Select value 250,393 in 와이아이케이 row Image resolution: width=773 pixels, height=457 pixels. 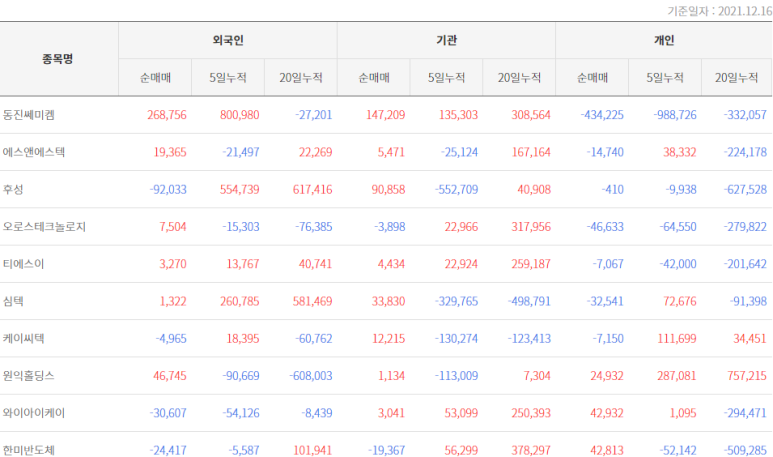pos(531,413)
